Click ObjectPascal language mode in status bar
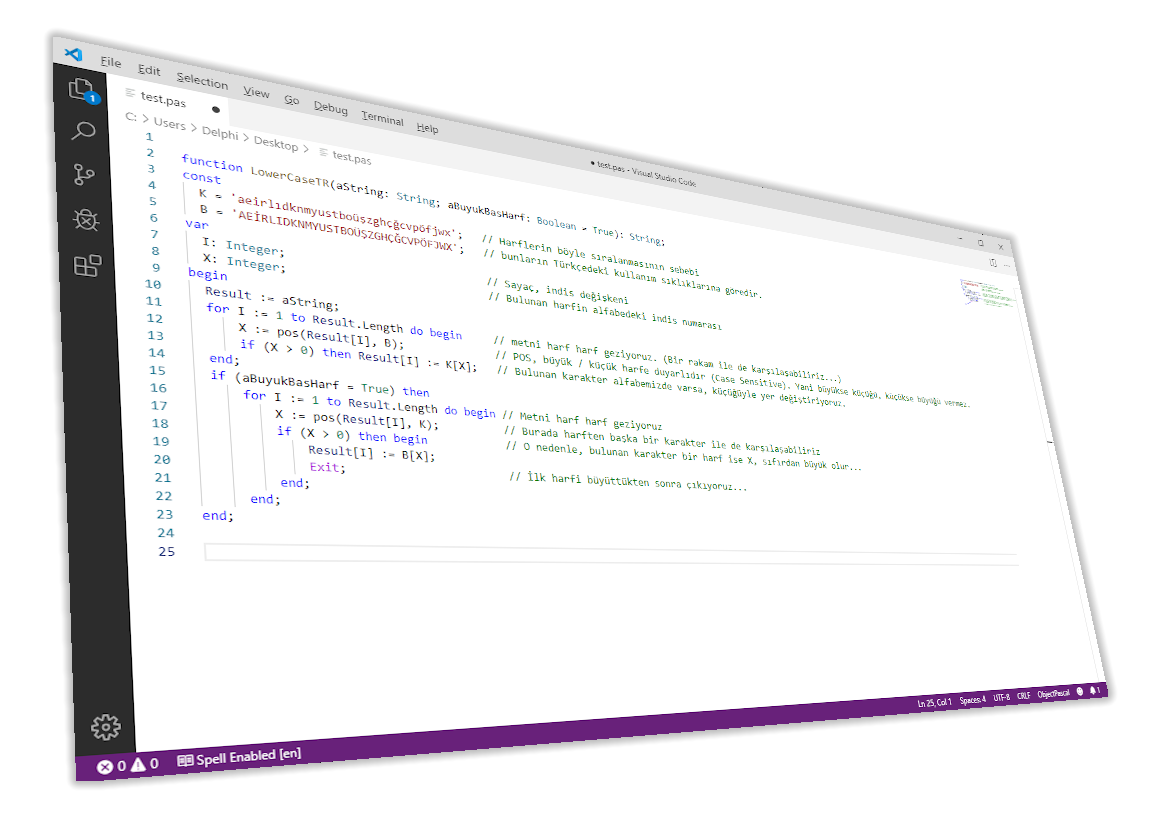The image size is (1161, 818). point(1053,694)
